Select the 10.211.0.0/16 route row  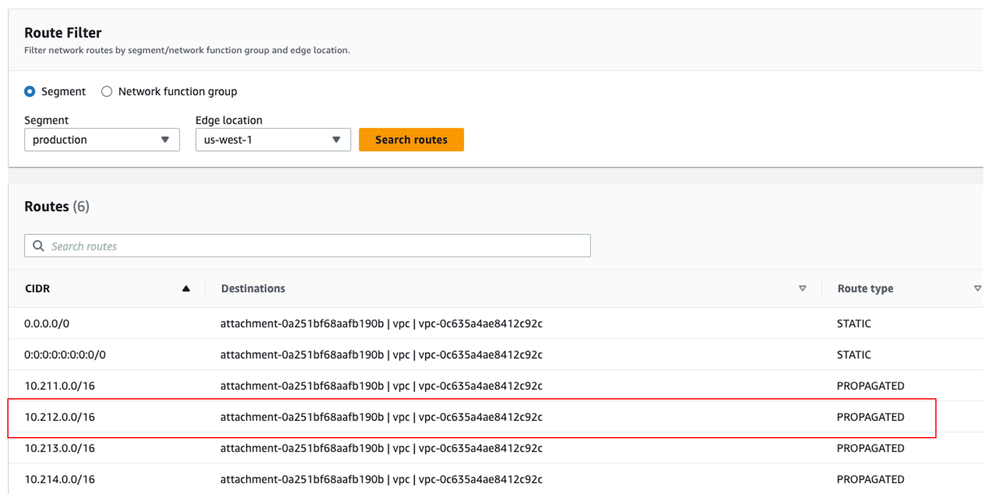pos(60,386)
